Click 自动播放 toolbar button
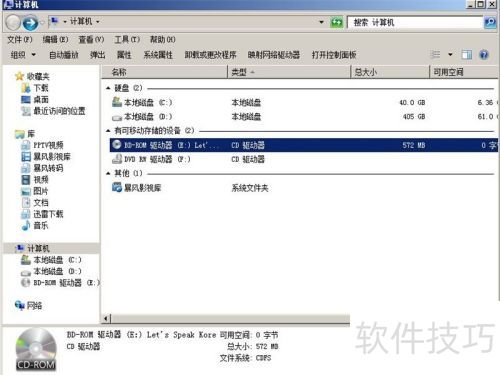Image resolution: width=500 pixels, height=375 pixels. (64, 55)
